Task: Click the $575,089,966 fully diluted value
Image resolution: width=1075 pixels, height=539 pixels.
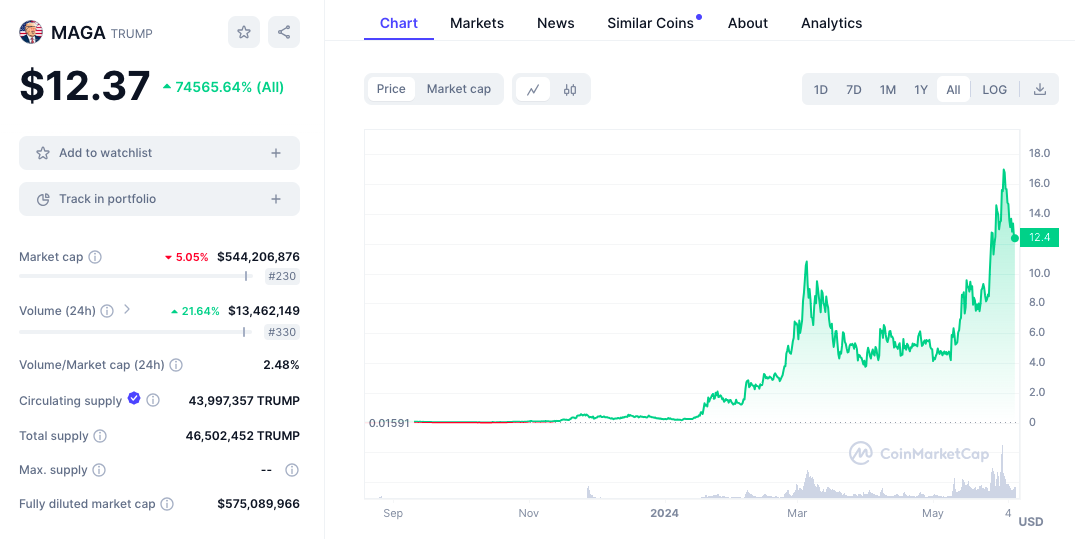Action: pyautogui.click(x=258, y=504)
